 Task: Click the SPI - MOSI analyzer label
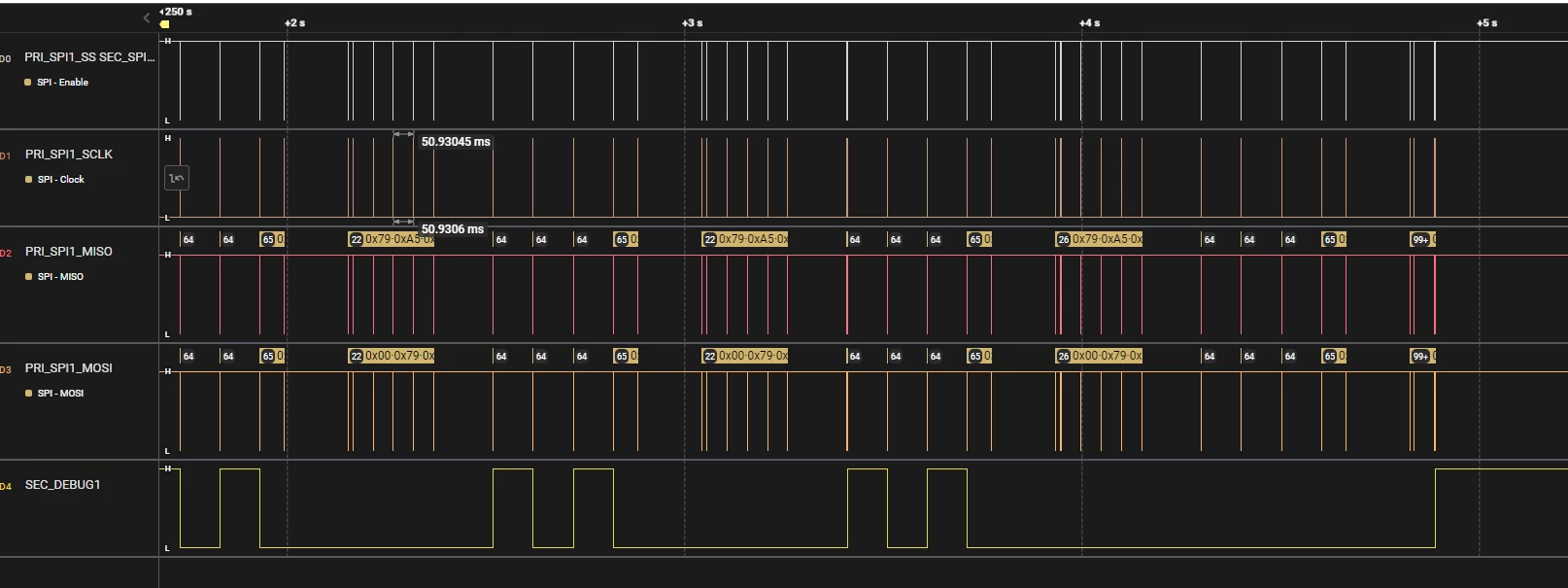click(x=60, y=394)
